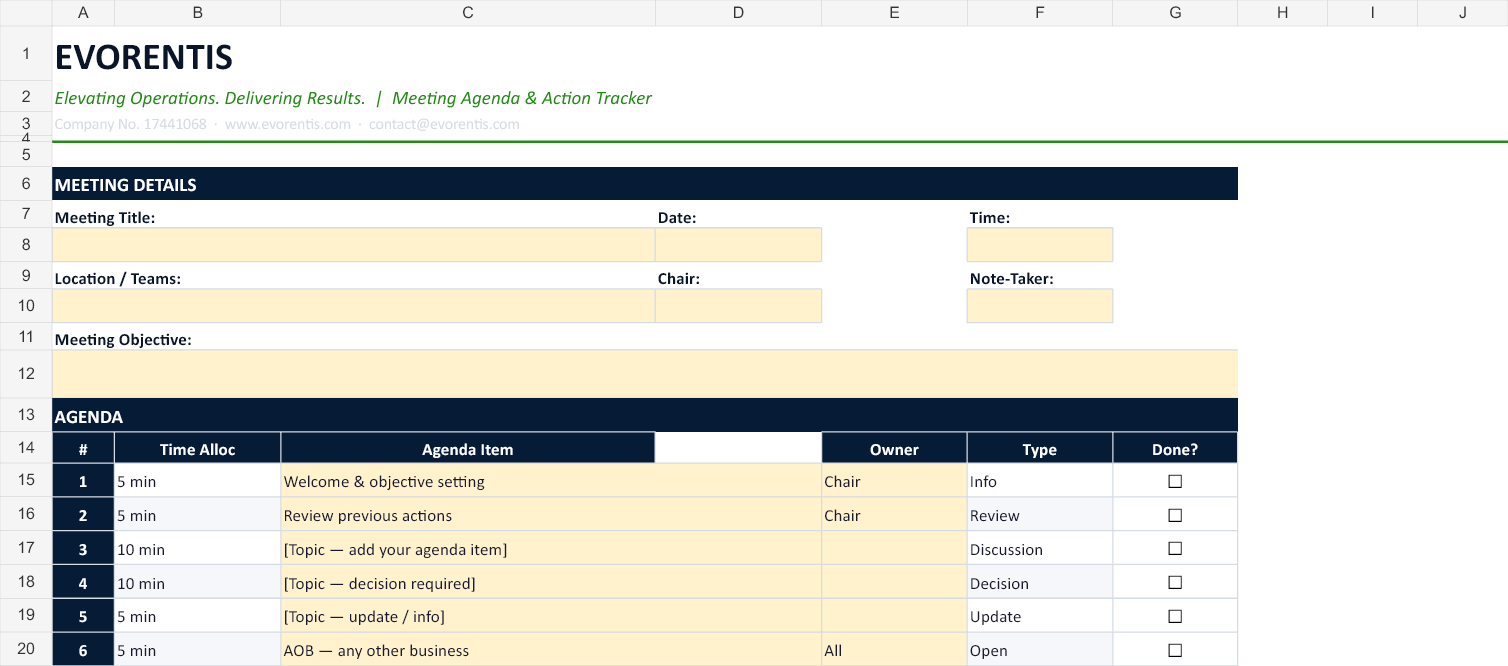Viewport: 1508px width, 666px height.
Task: Mark the Update row as done
Action: coord(1175,617)
